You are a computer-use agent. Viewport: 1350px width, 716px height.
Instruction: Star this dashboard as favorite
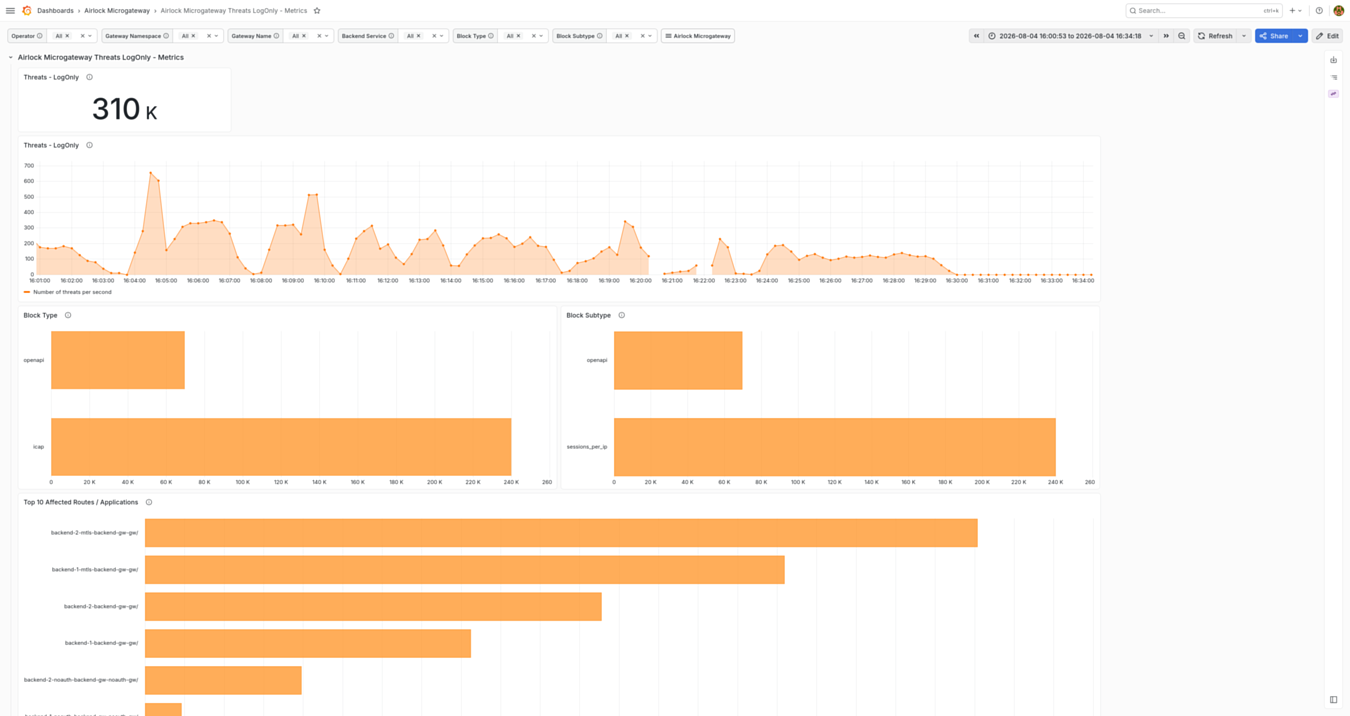(x=317, y=11)
